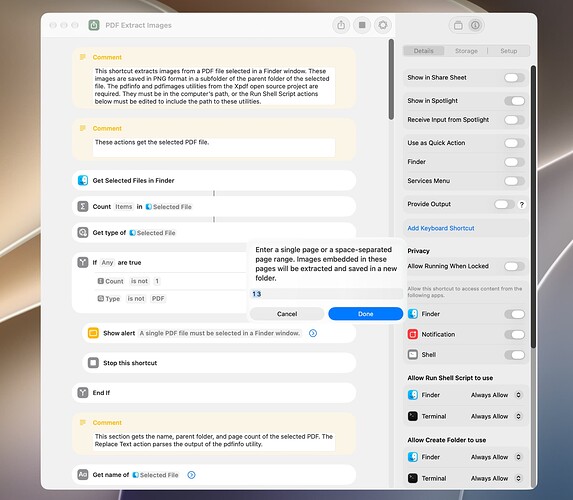
Task: Click the page range input field showing 13
Action: 326,294
